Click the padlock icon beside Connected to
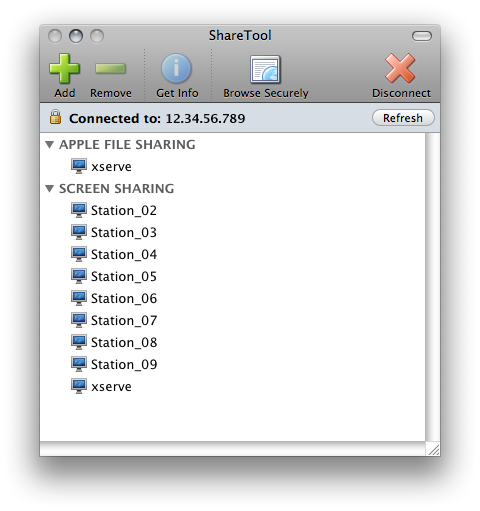The height and width of the screenshot is (511, 480). click(x=55, y=117)
